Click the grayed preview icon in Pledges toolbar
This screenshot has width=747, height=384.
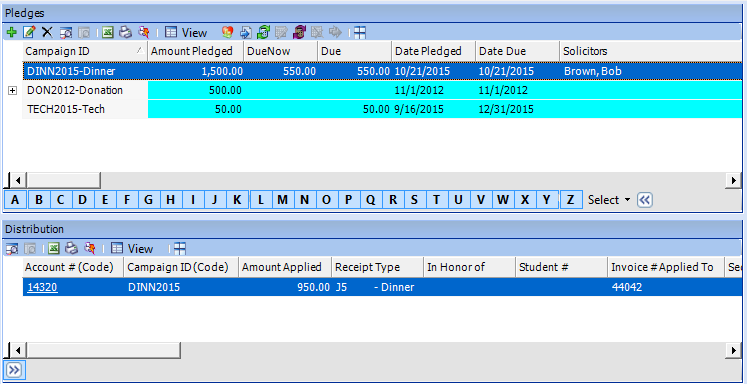tap(84, 32)
